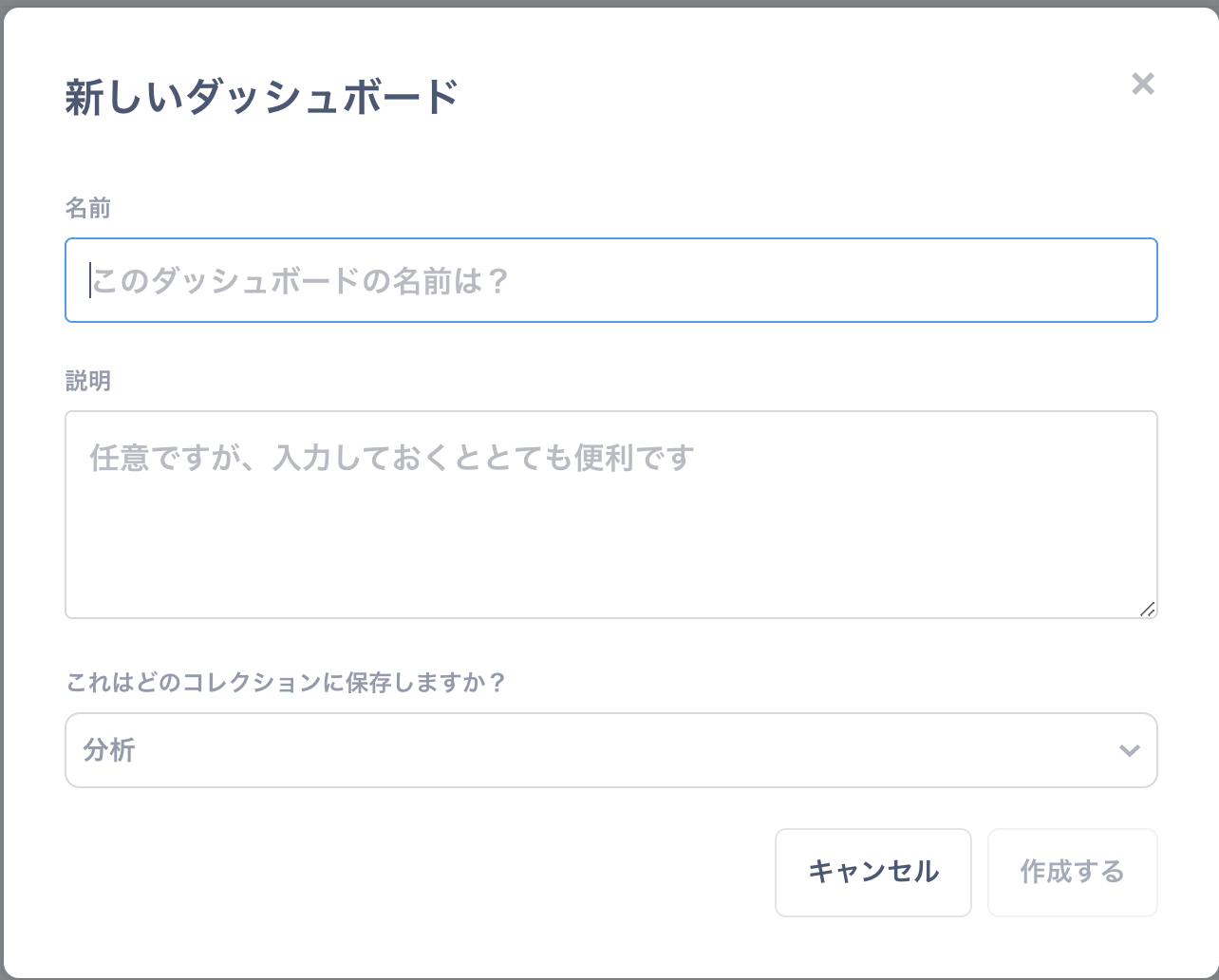Click the chevron on the collection selector
Image resolution: width=1219 pixels, height=980 pixels.
pyautogui.click(x=1129, y=750)
